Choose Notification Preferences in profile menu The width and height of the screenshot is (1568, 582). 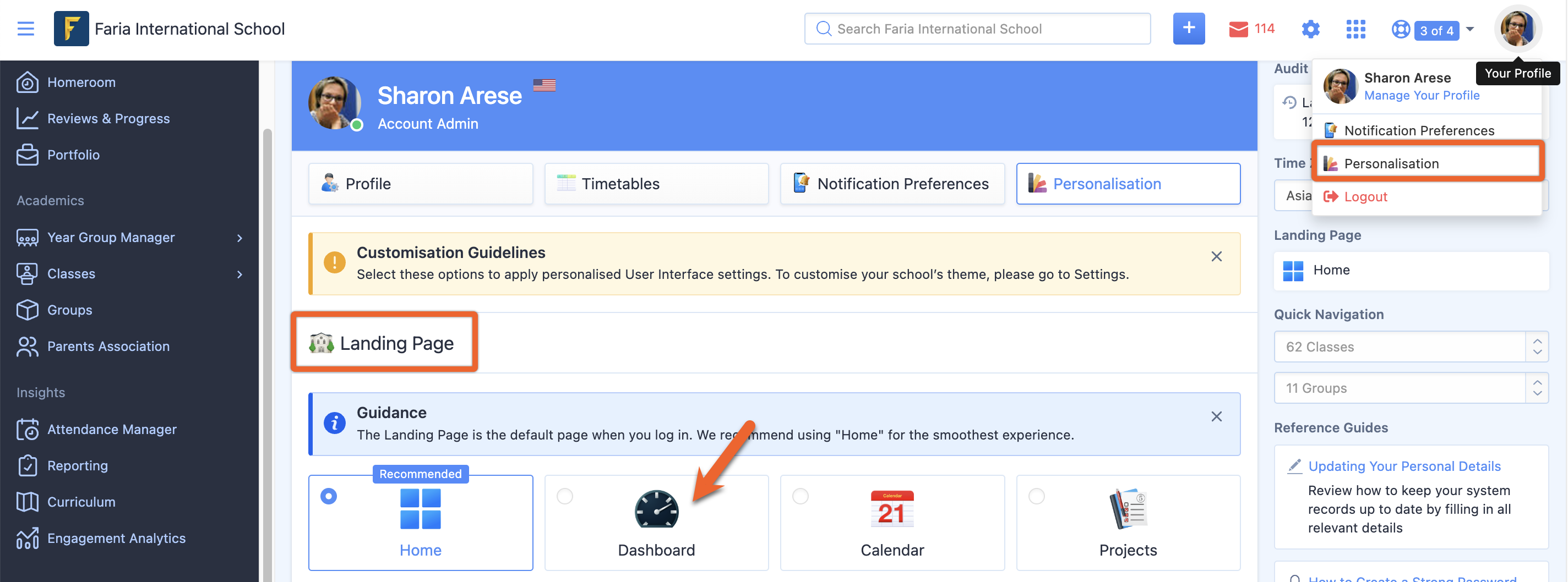(1426, 131)
